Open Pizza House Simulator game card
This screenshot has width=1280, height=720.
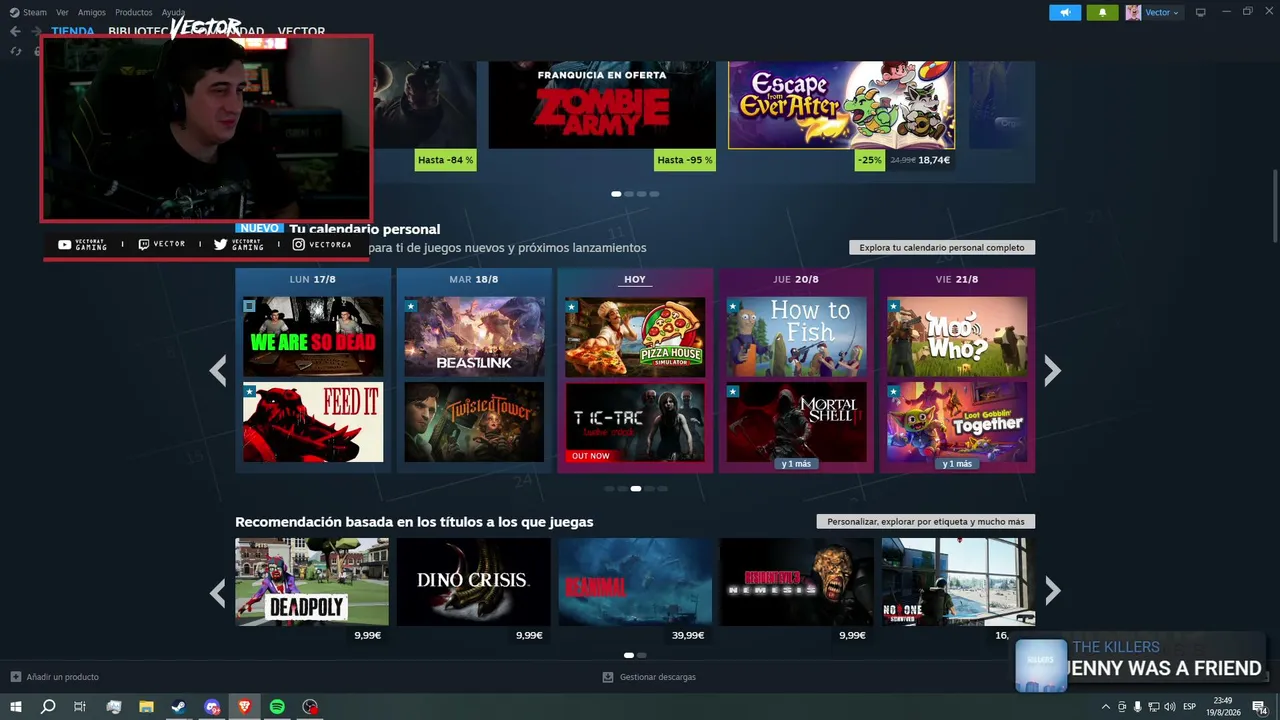click(x=635, y=337)
